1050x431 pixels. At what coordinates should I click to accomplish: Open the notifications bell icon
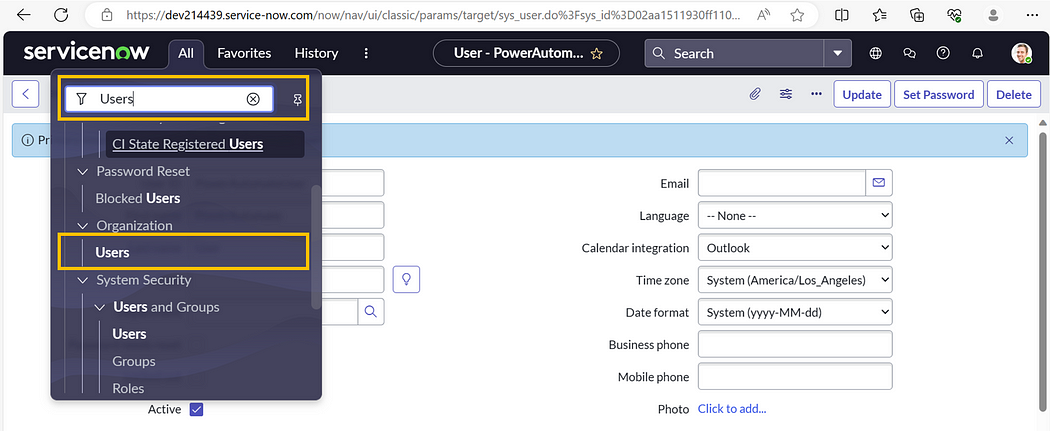[x=978, y=53]
